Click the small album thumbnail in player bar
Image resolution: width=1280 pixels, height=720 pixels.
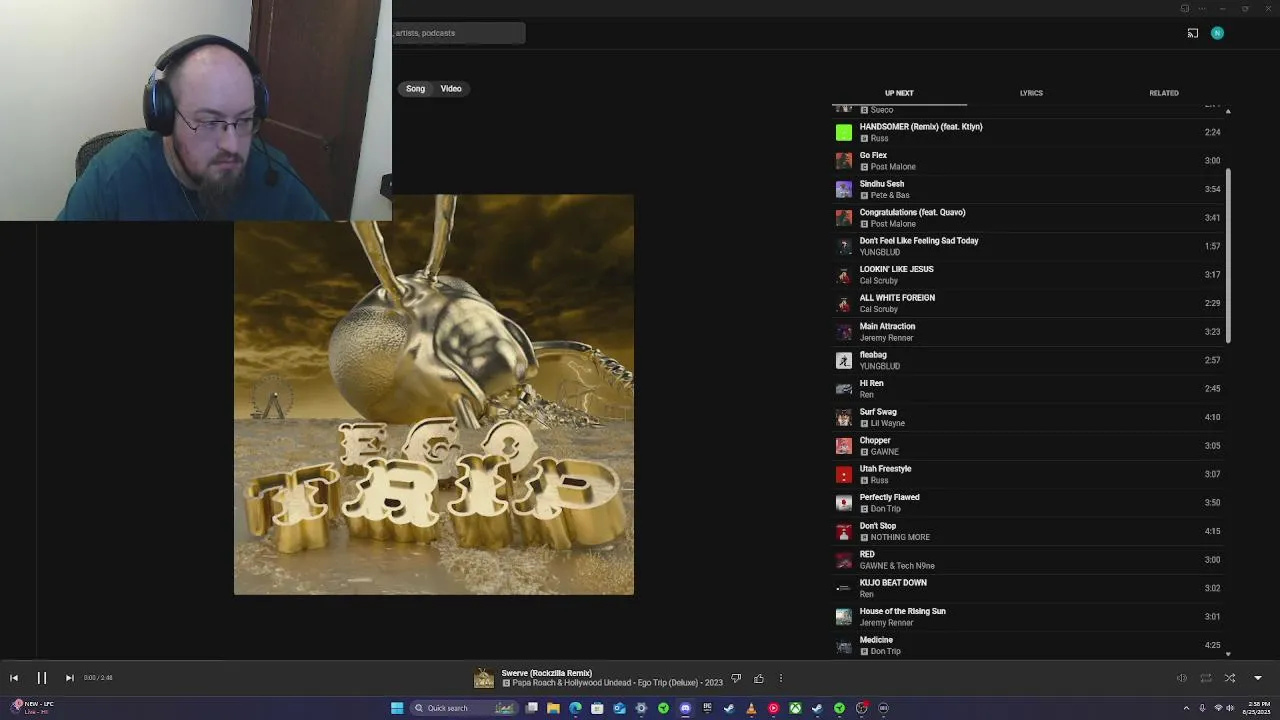tap(484, 679)
